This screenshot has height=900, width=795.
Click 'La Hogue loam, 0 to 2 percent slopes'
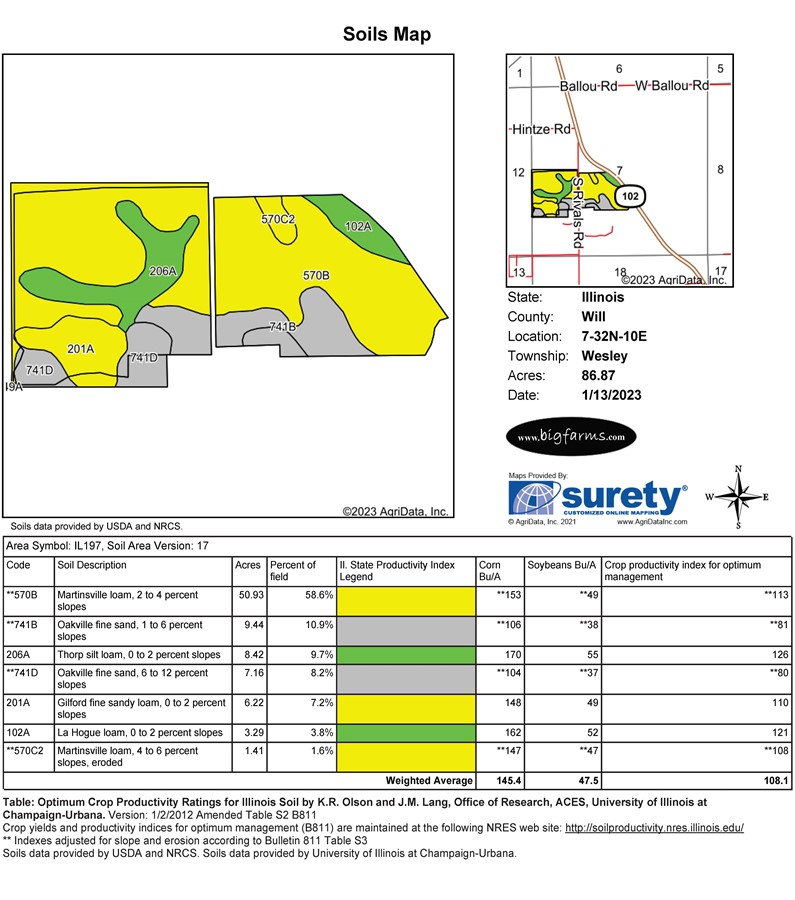point(139,733)
